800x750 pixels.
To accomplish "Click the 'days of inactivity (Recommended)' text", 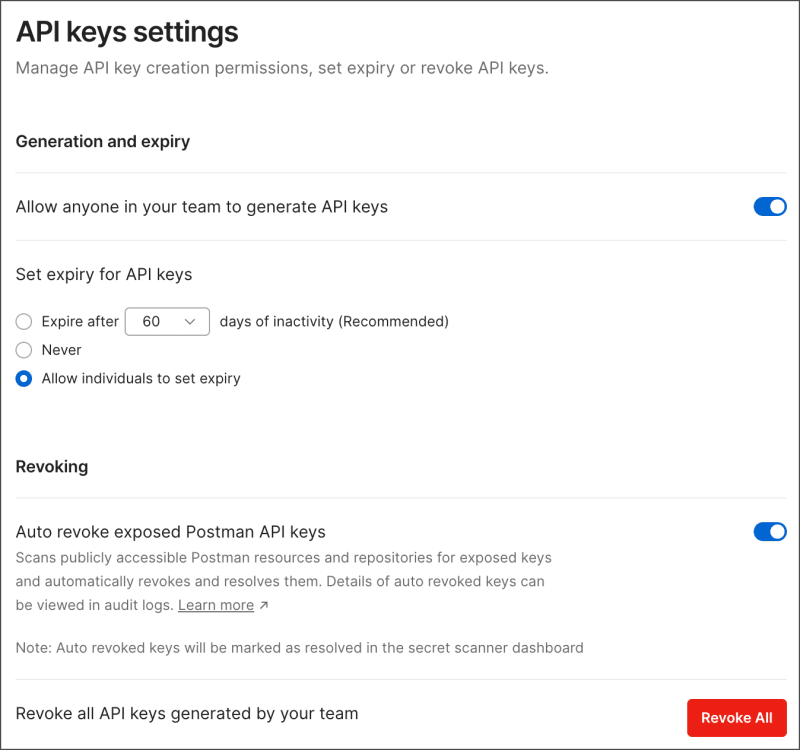I will [x=334, y=322].
